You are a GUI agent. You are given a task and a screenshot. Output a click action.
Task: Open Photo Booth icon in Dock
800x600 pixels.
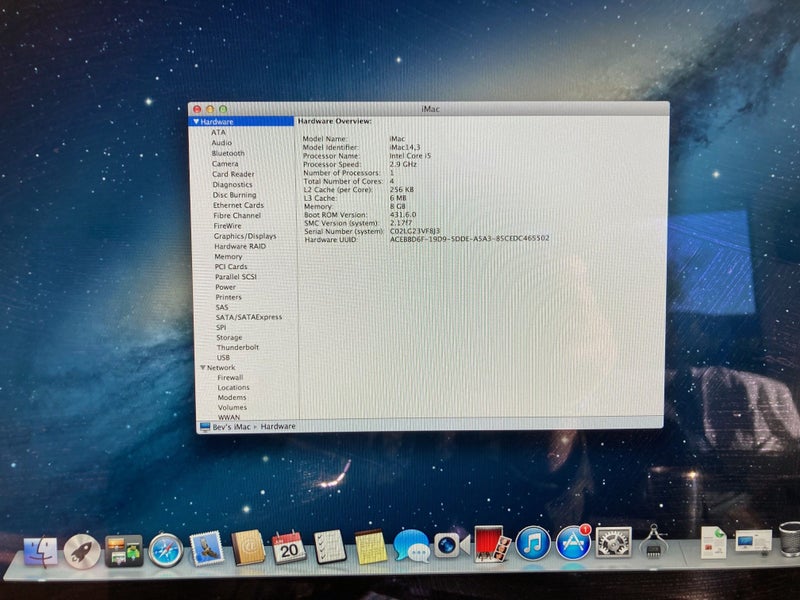[492, 544]
